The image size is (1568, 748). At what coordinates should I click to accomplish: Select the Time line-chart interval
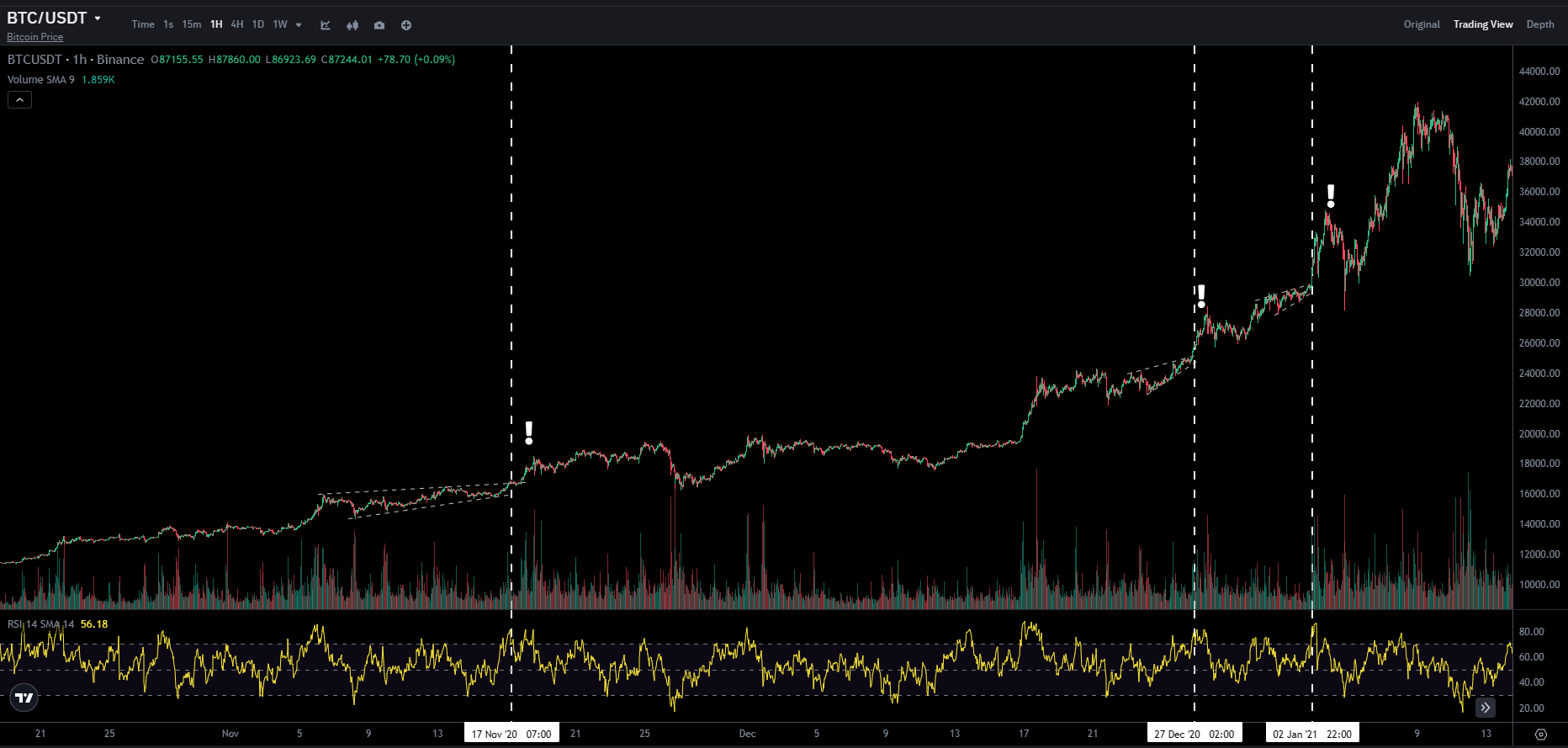coord(143,24)
